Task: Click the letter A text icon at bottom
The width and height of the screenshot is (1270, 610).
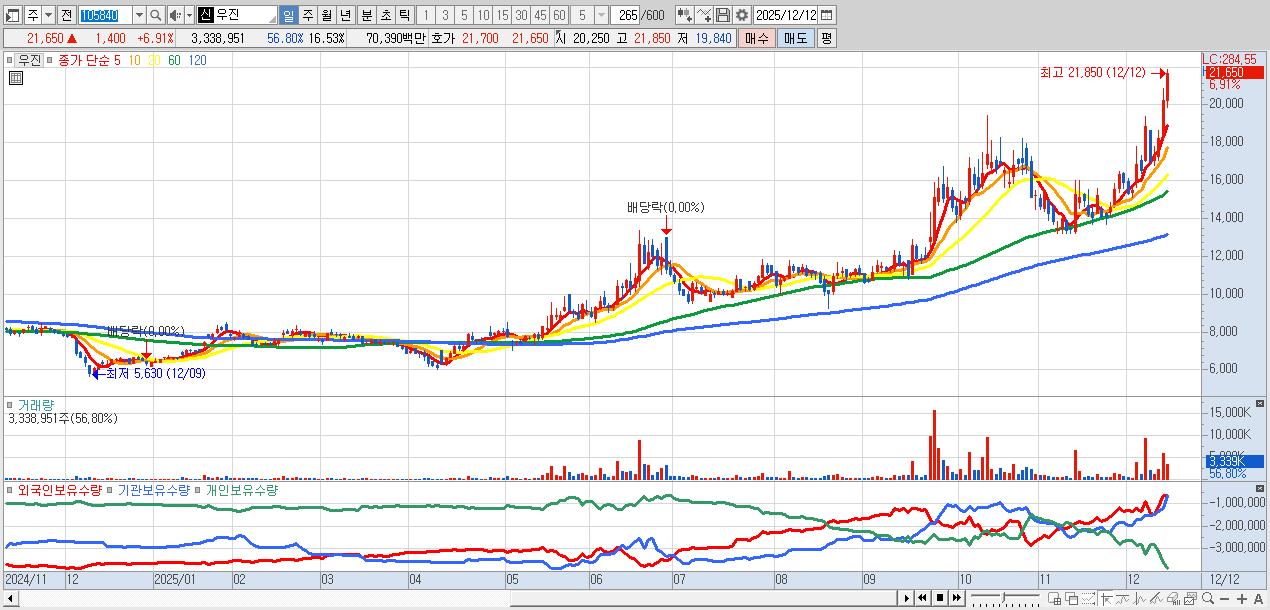Action: (1258, 599)
